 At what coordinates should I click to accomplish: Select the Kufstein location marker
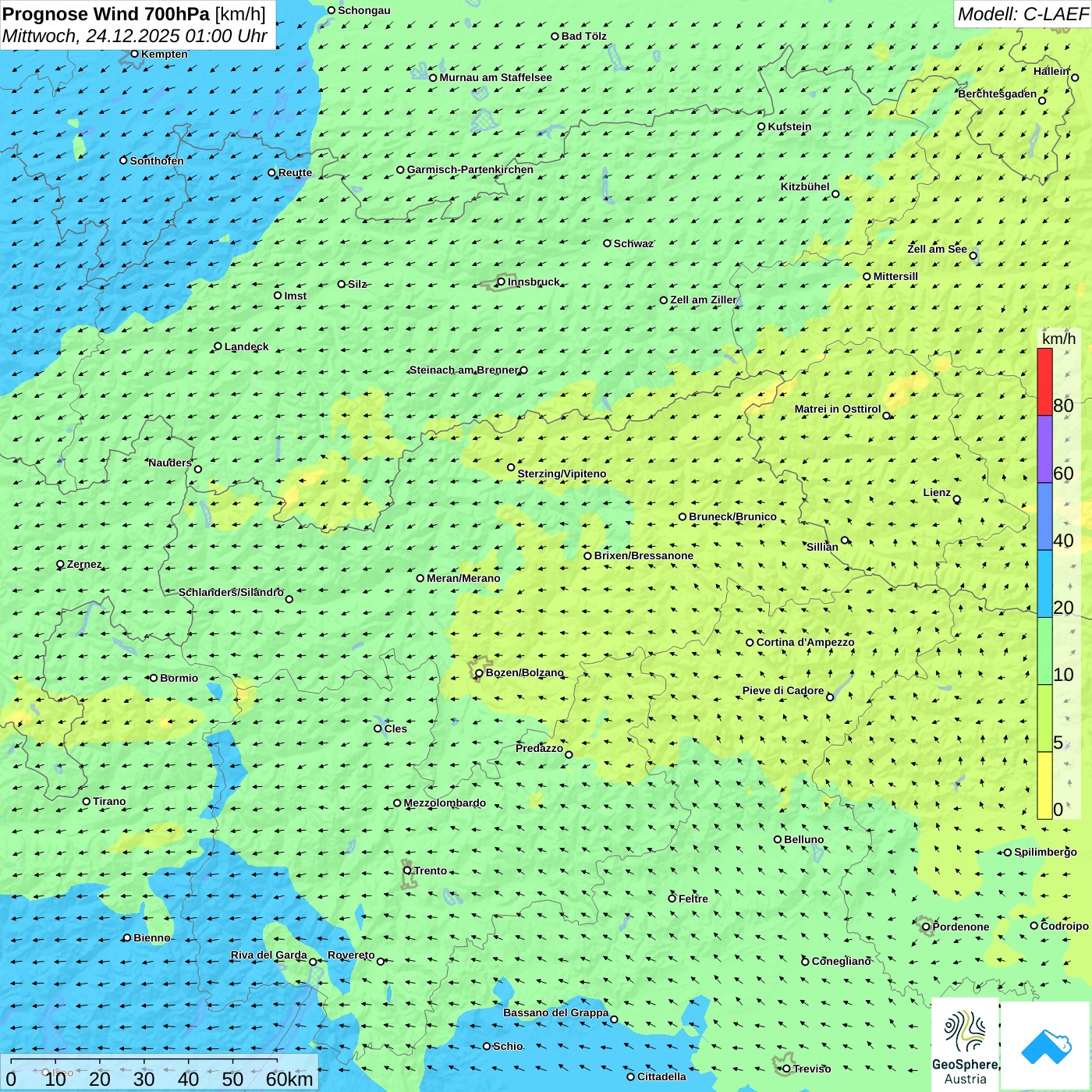tap(761, 126)
